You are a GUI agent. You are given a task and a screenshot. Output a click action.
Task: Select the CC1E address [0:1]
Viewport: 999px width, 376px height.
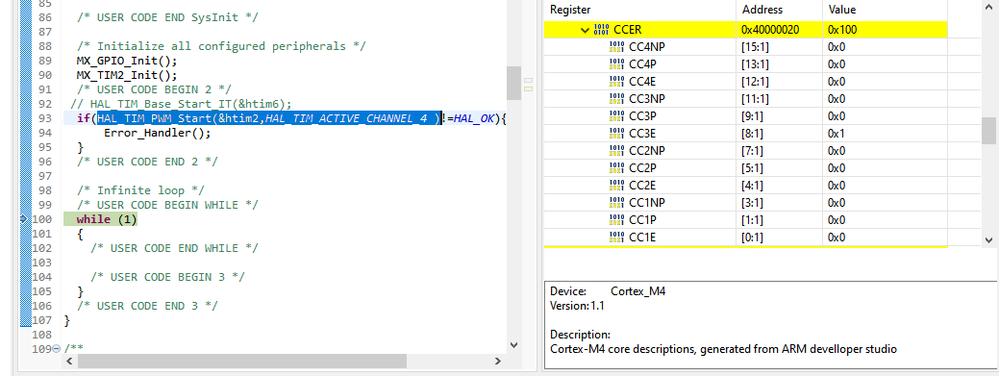(752, 237)
